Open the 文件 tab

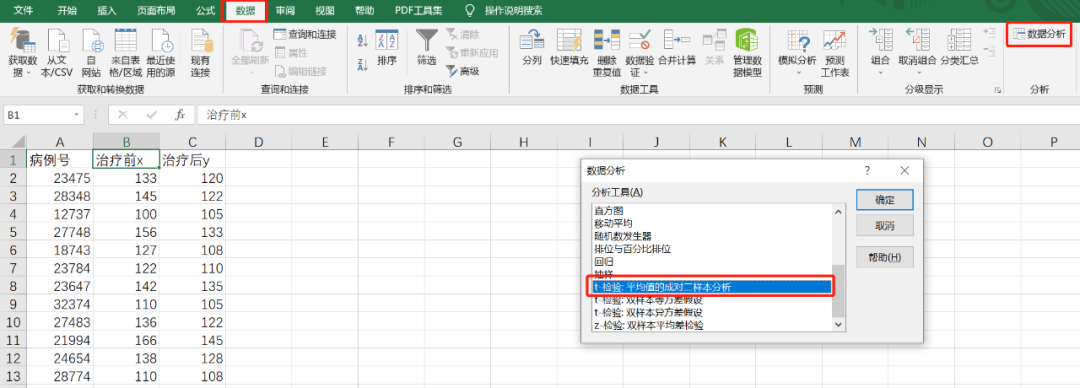click(x=23, y=10)
